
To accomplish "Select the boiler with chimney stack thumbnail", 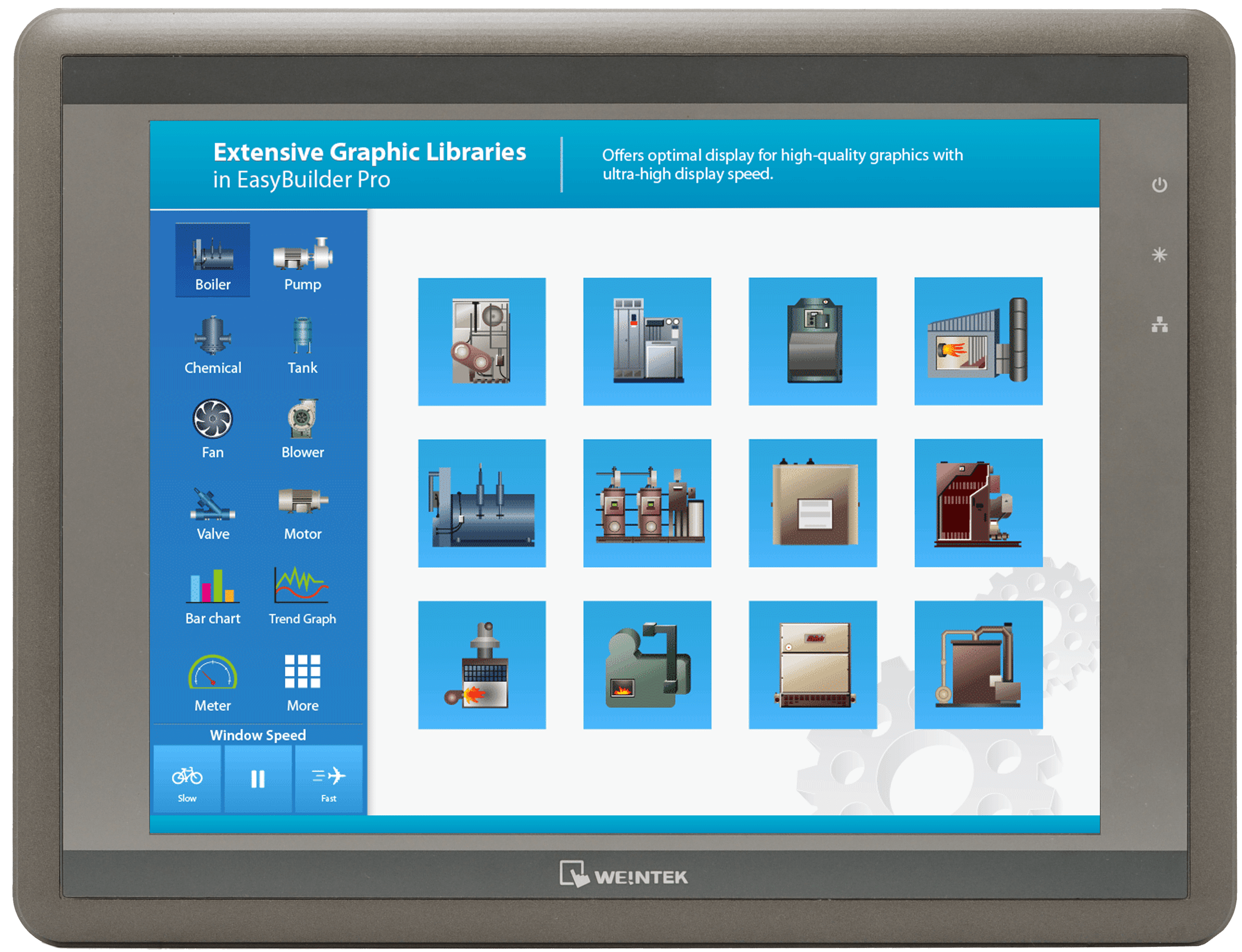I will pos(979,341).
